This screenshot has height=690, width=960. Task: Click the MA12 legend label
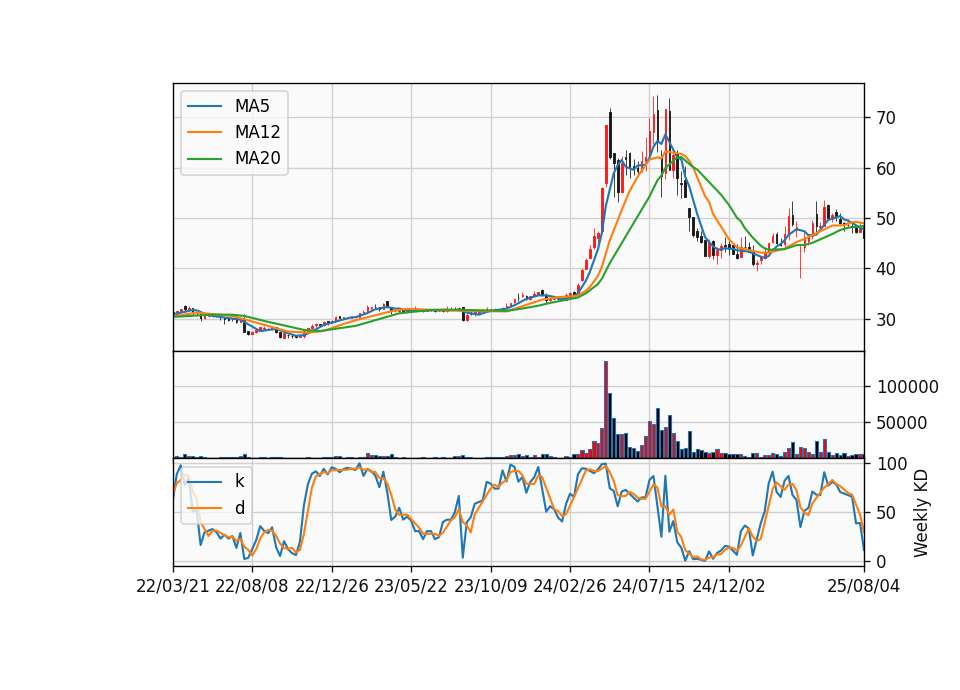[257, 132]
